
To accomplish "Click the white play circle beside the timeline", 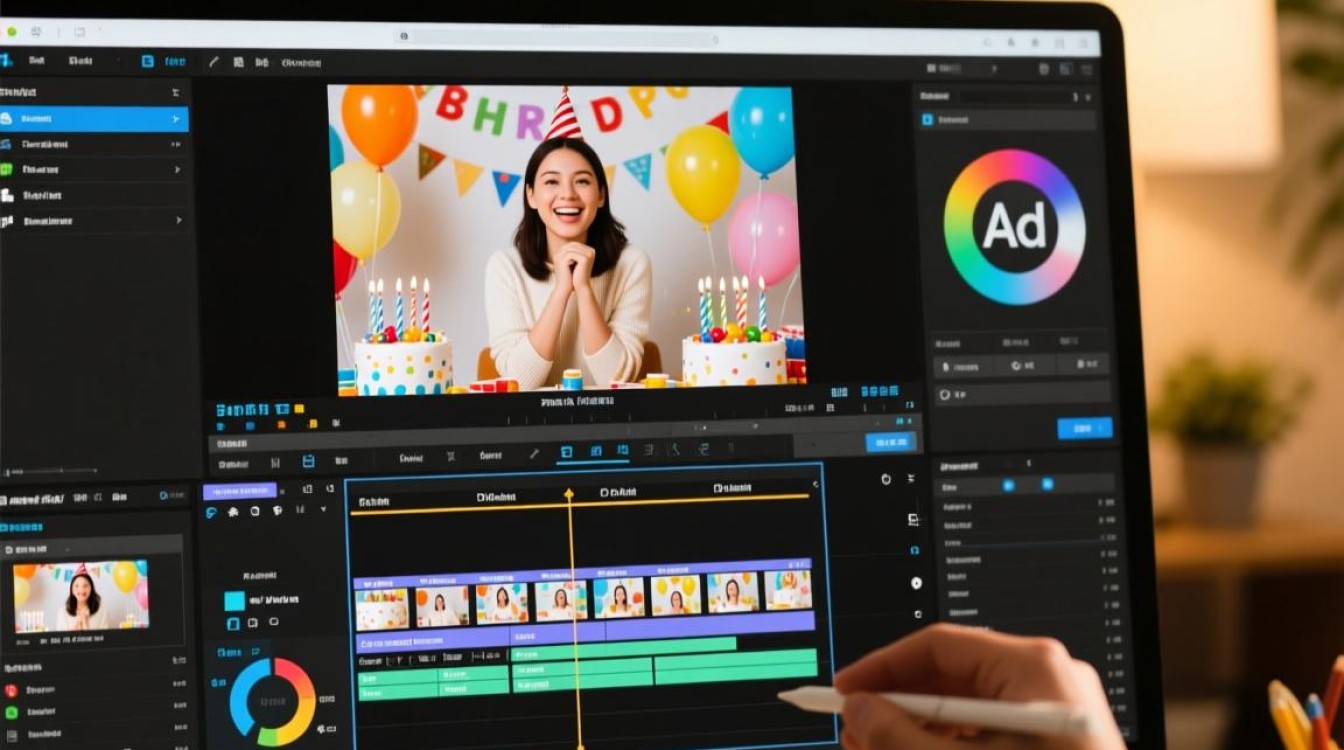I will 916,582.
